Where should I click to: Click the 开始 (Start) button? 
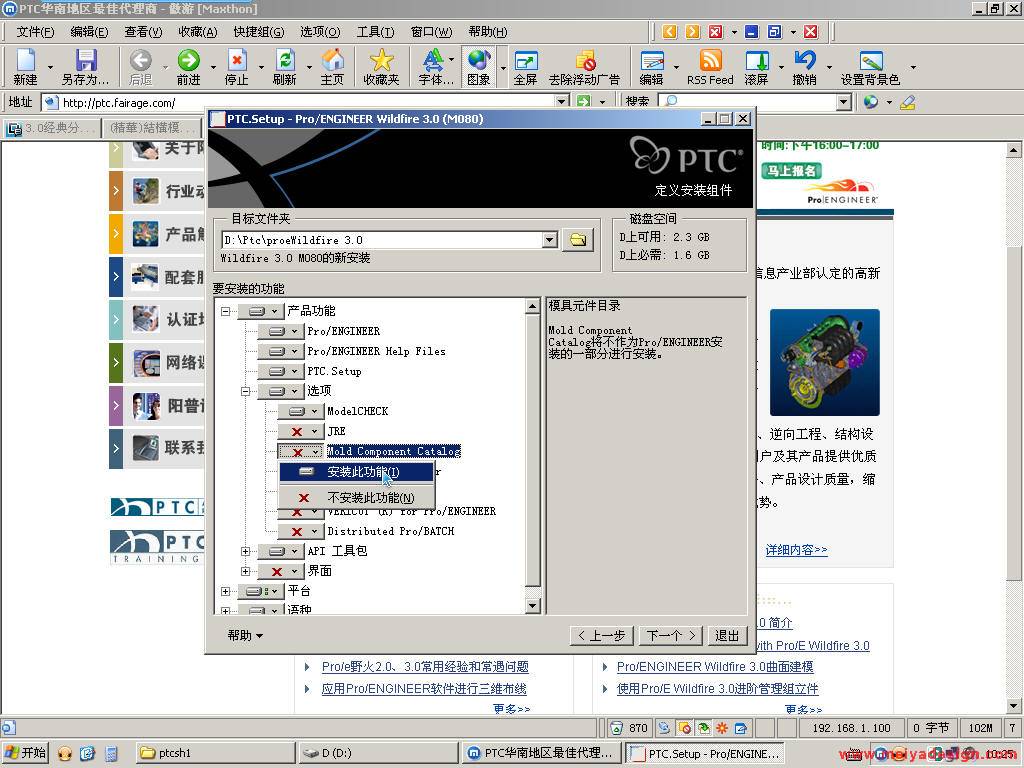[x=25, y=753]
